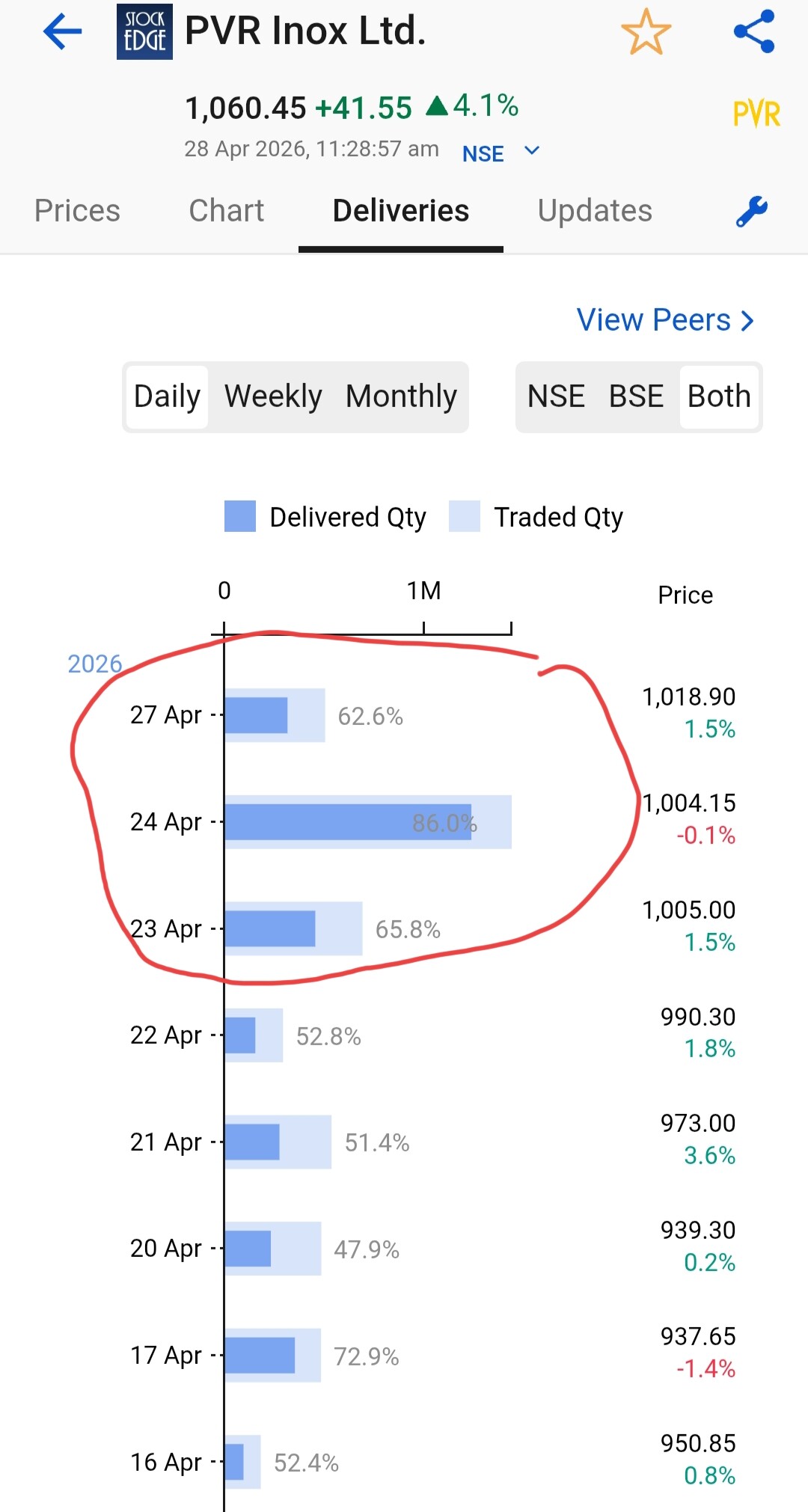The height and width of the screenshot is (1512, 808).
Task: Tap the PVR company logo
Action: [x=756, y=114]
